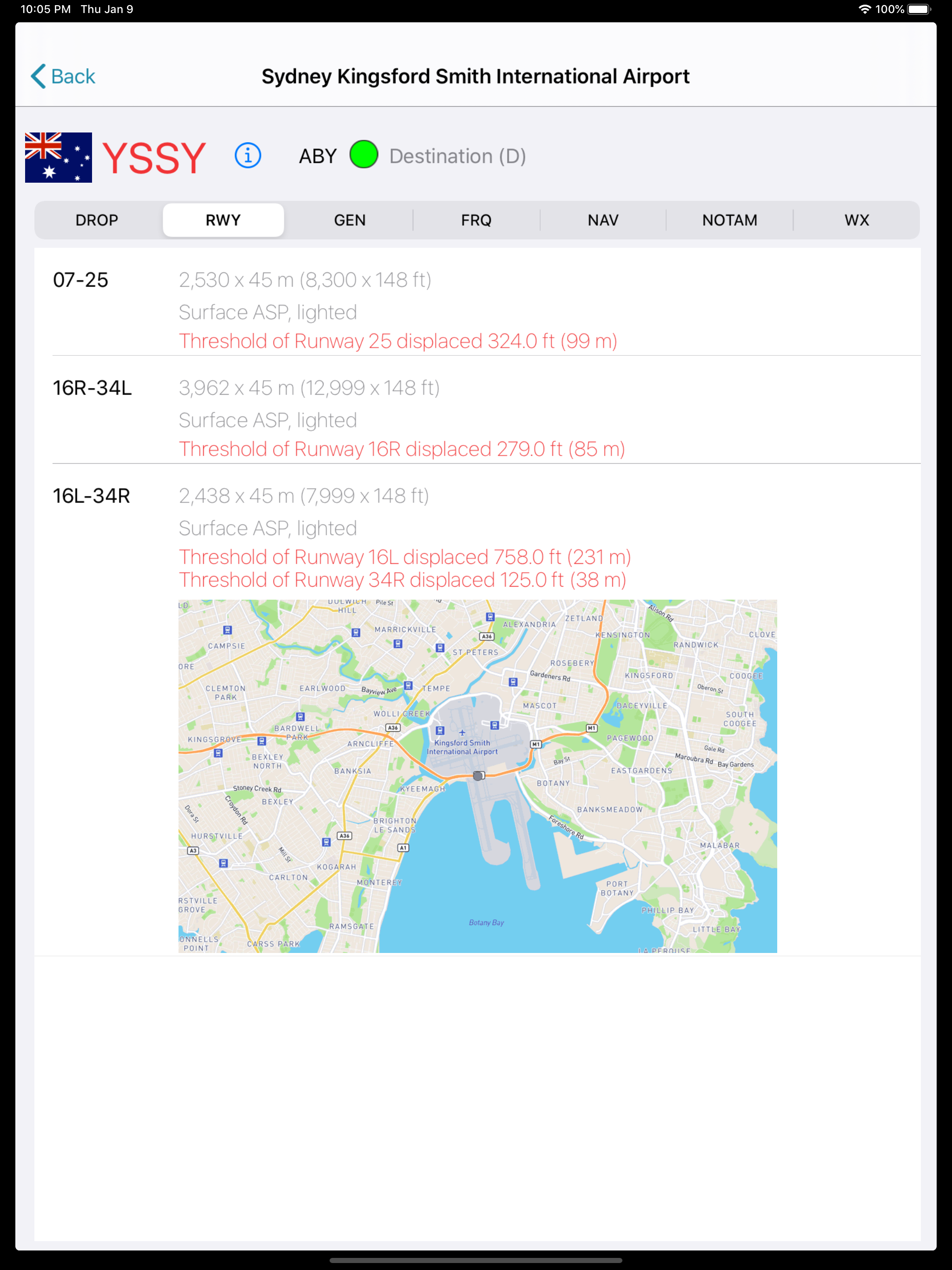Tap the Wi-Fi status icon
Image resolution: width=952 pixels, height=1270 pixels.
click(x=864, y=9)
